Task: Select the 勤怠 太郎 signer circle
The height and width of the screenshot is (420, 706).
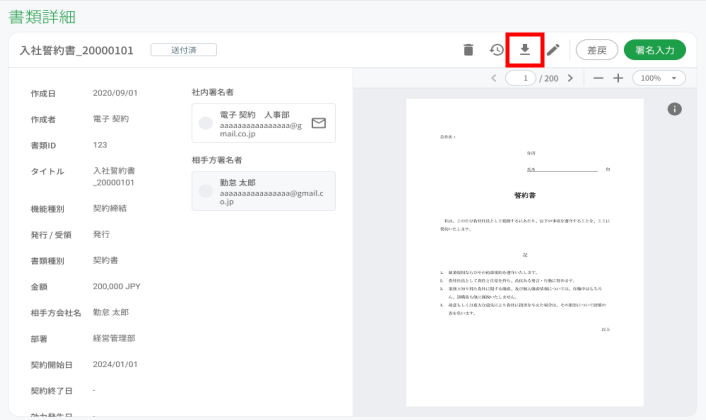Action: tap(206, 191)
